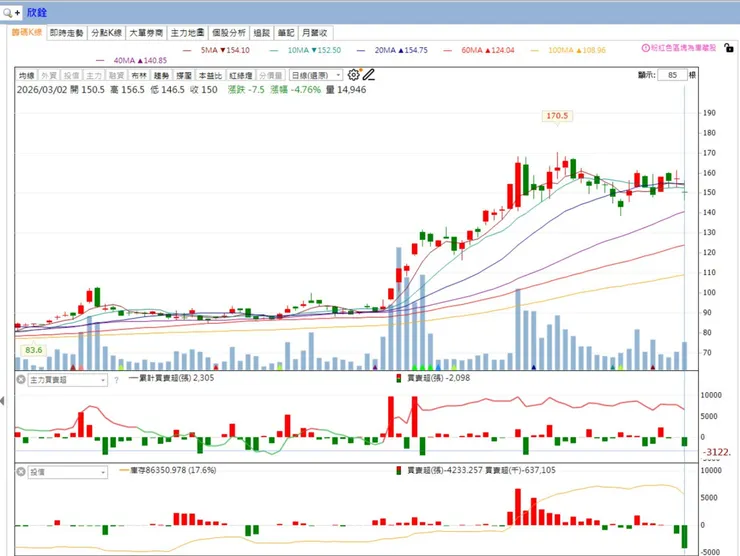Click the red-green legend icon beside 買賣超(張)-4233.257
The image size is (740, 556).
coord(399,471)
